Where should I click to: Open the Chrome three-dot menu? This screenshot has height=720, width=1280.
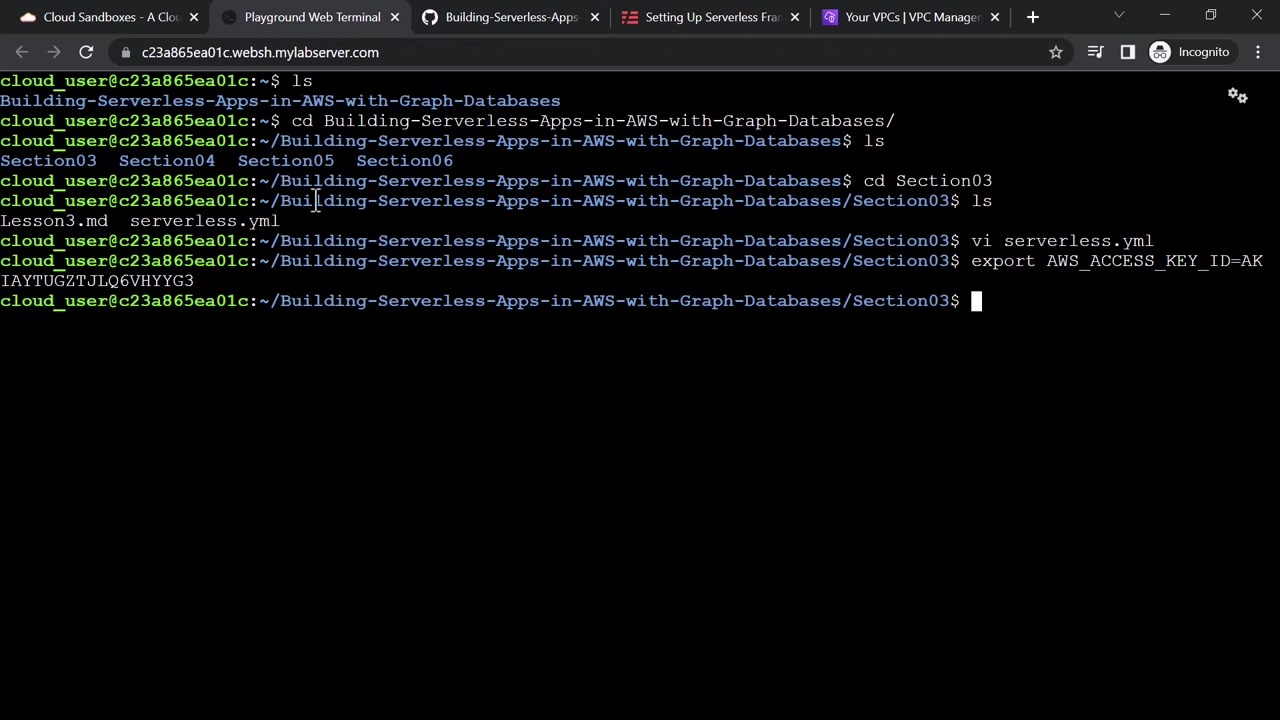click(x=1258, y=52)
